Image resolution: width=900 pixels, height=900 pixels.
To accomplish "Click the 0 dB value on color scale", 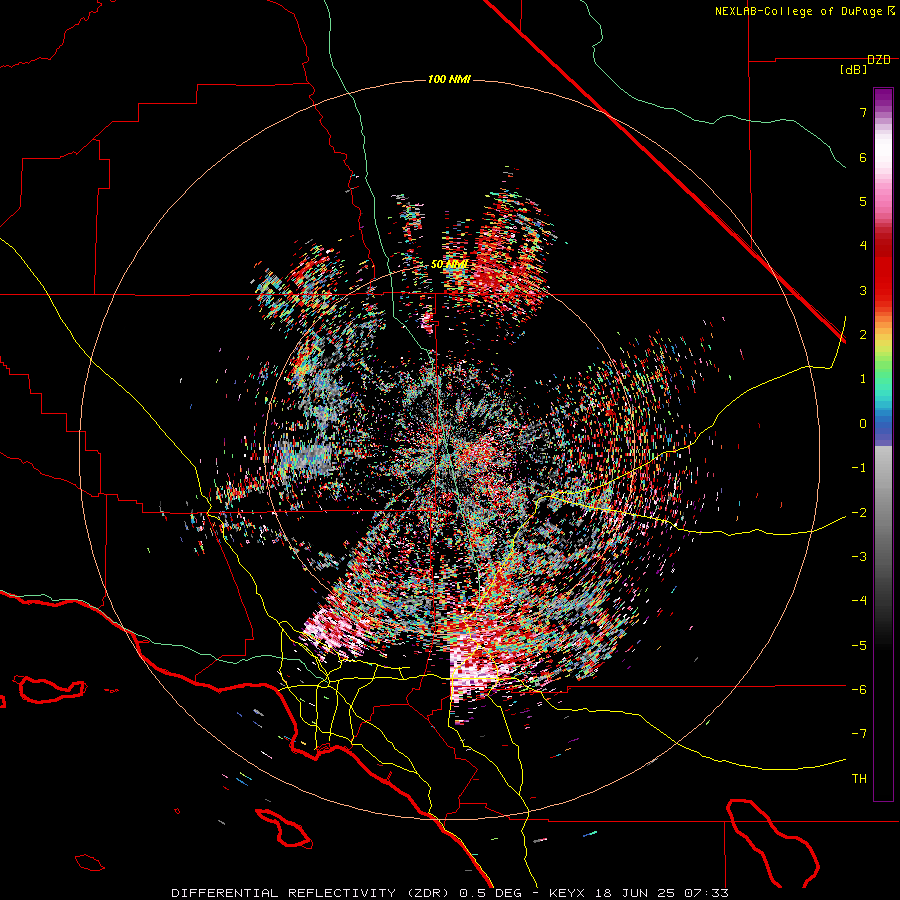I will tap(863, 424).
